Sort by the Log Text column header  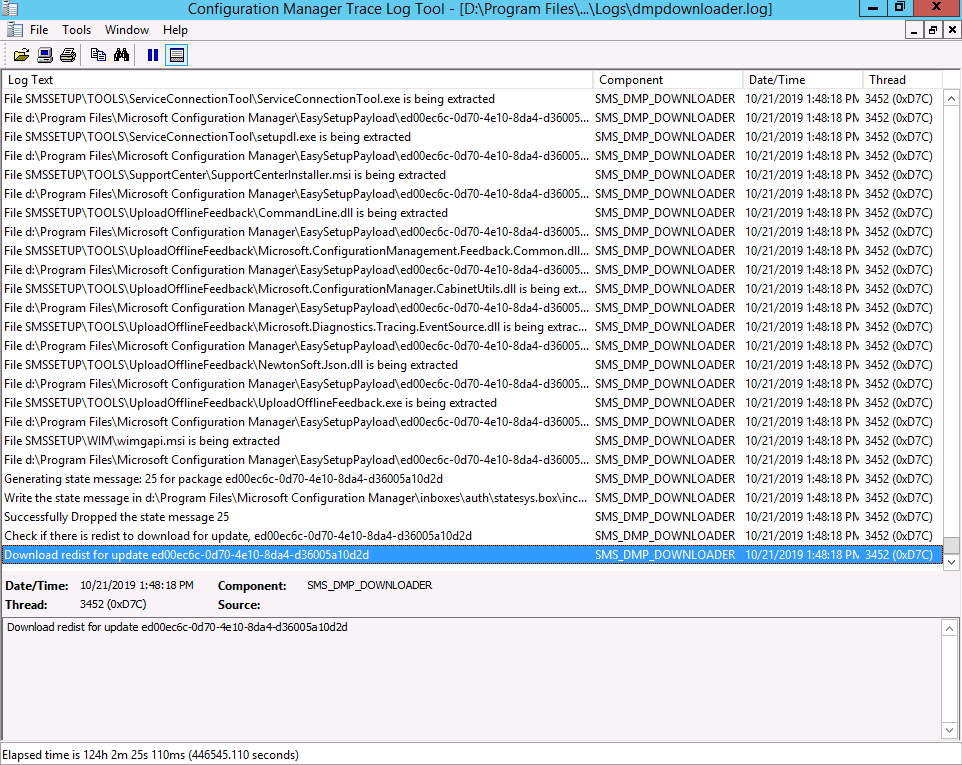(x=298, y=80)
